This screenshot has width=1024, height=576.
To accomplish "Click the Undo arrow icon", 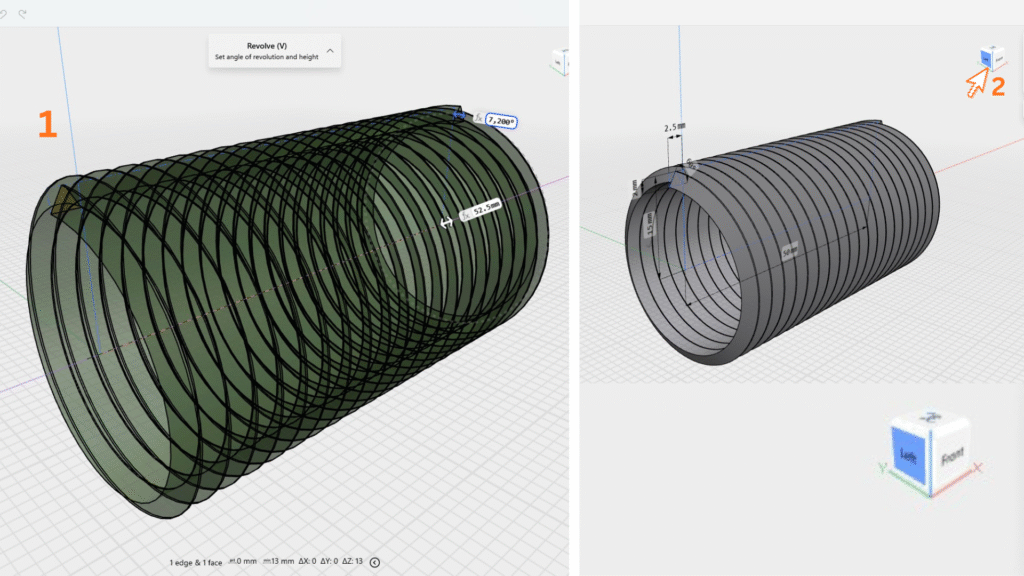I will 5,14.
